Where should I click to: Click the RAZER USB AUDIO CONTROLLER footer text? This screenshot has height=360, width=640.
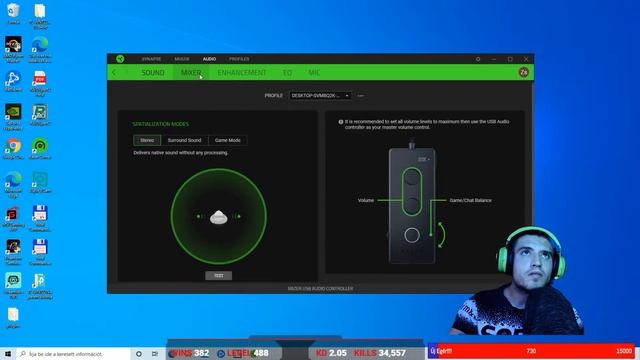(x=320, y=289)
